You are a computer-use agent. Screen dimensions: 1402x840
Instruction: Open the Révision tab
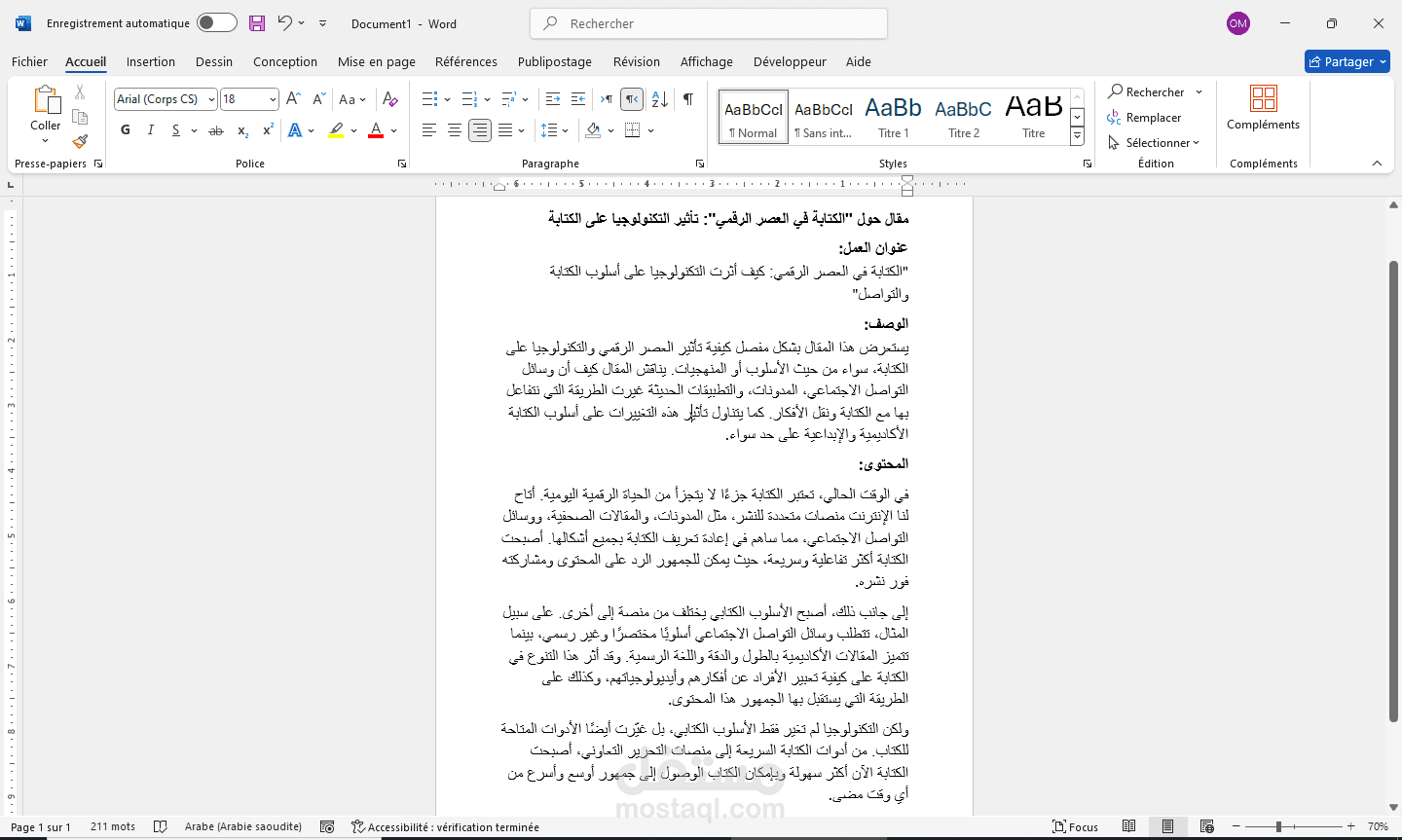point(637,61)
